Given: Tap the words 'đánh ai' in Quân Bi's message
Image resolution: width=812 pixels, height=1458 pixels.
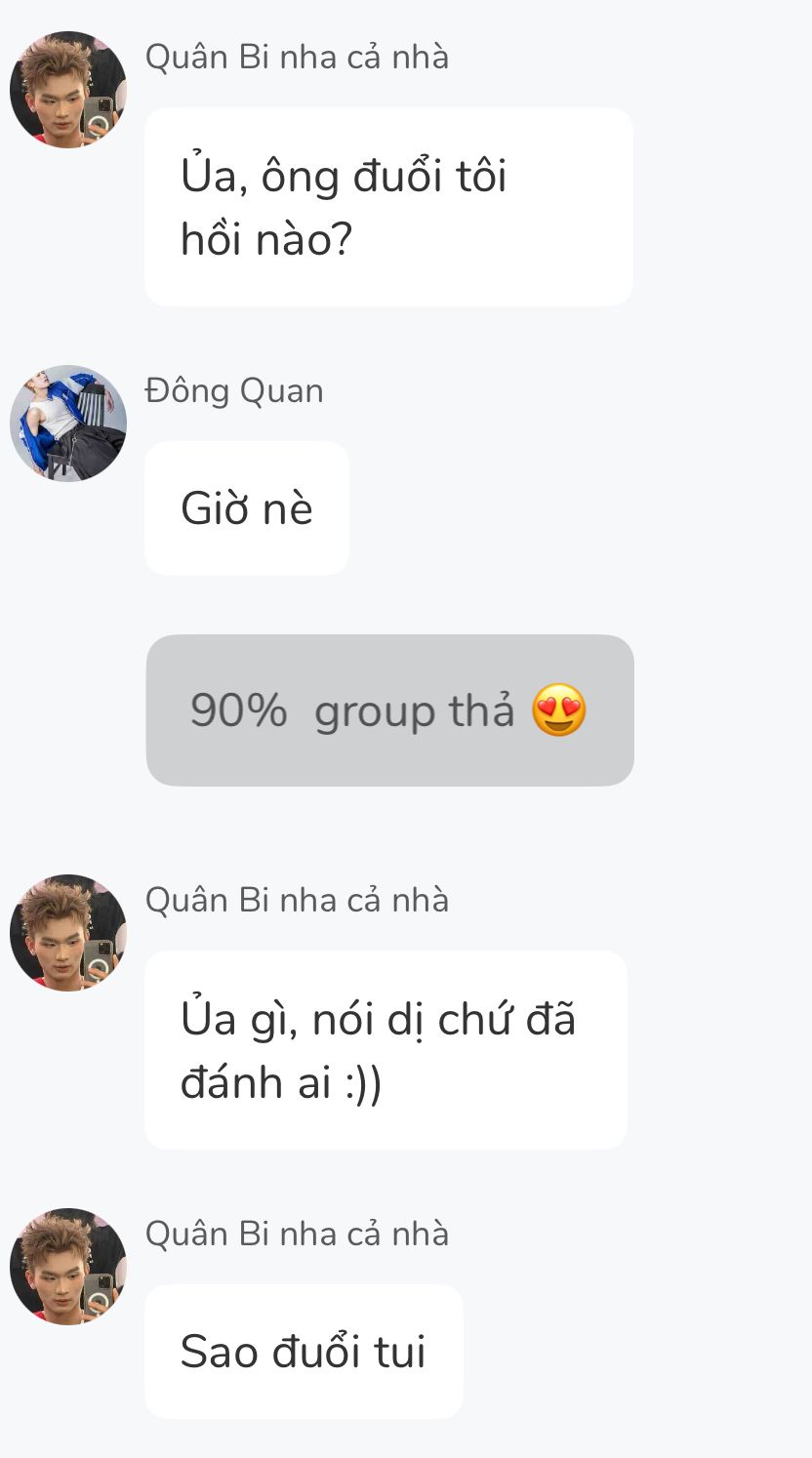Looking at the screenshot, I should click(257, 1083).
